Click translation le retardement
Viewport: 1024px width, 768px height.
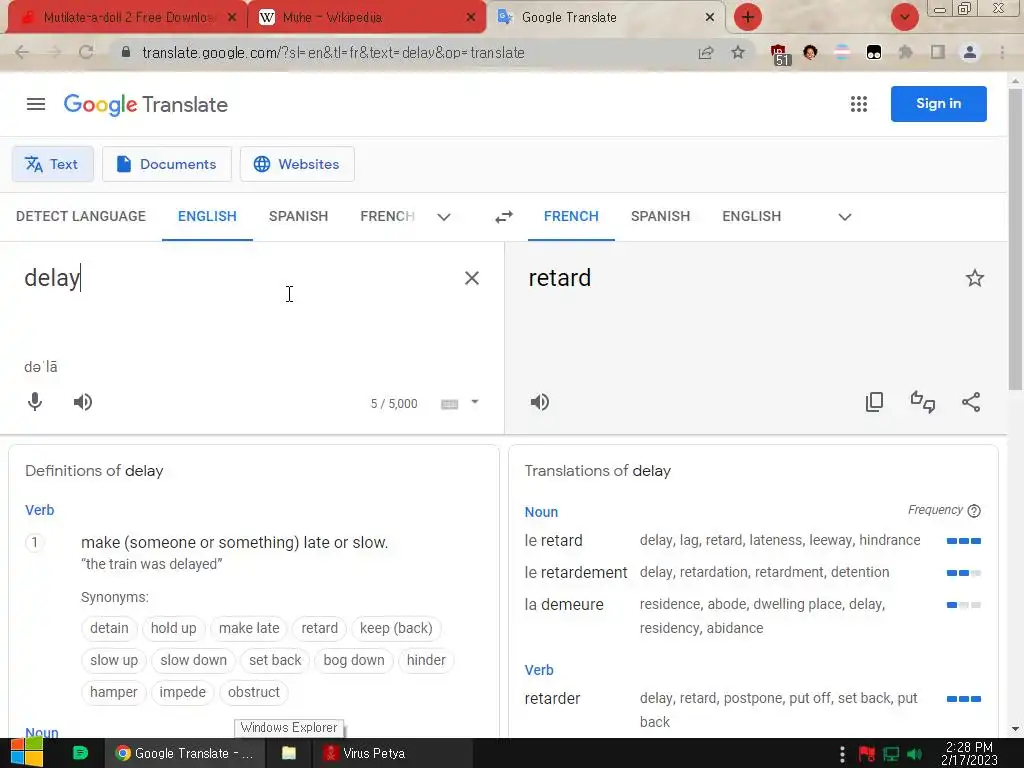576,573
